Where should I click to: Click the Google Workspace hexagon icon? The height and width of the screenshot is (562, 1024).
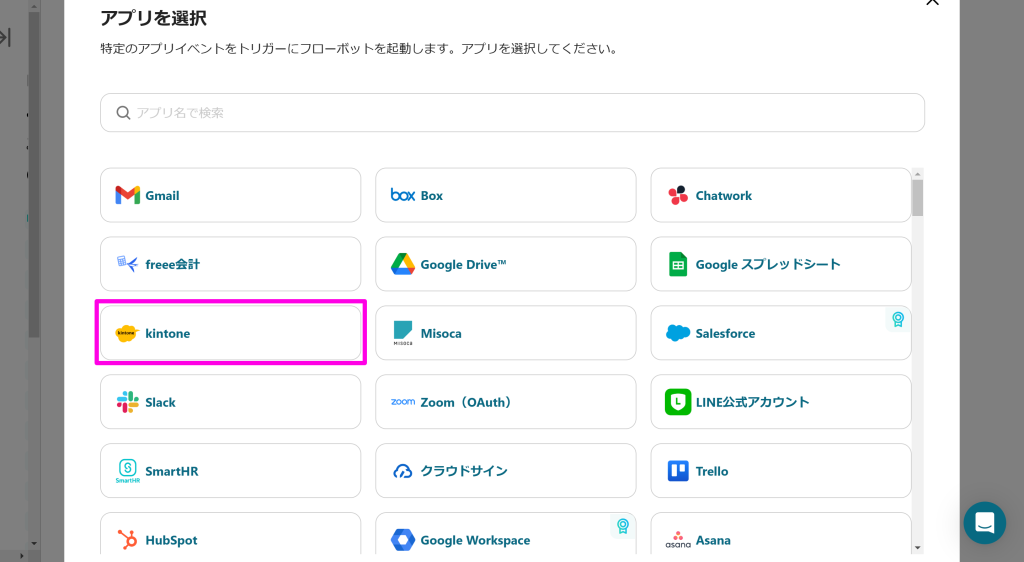pos(403,540)
